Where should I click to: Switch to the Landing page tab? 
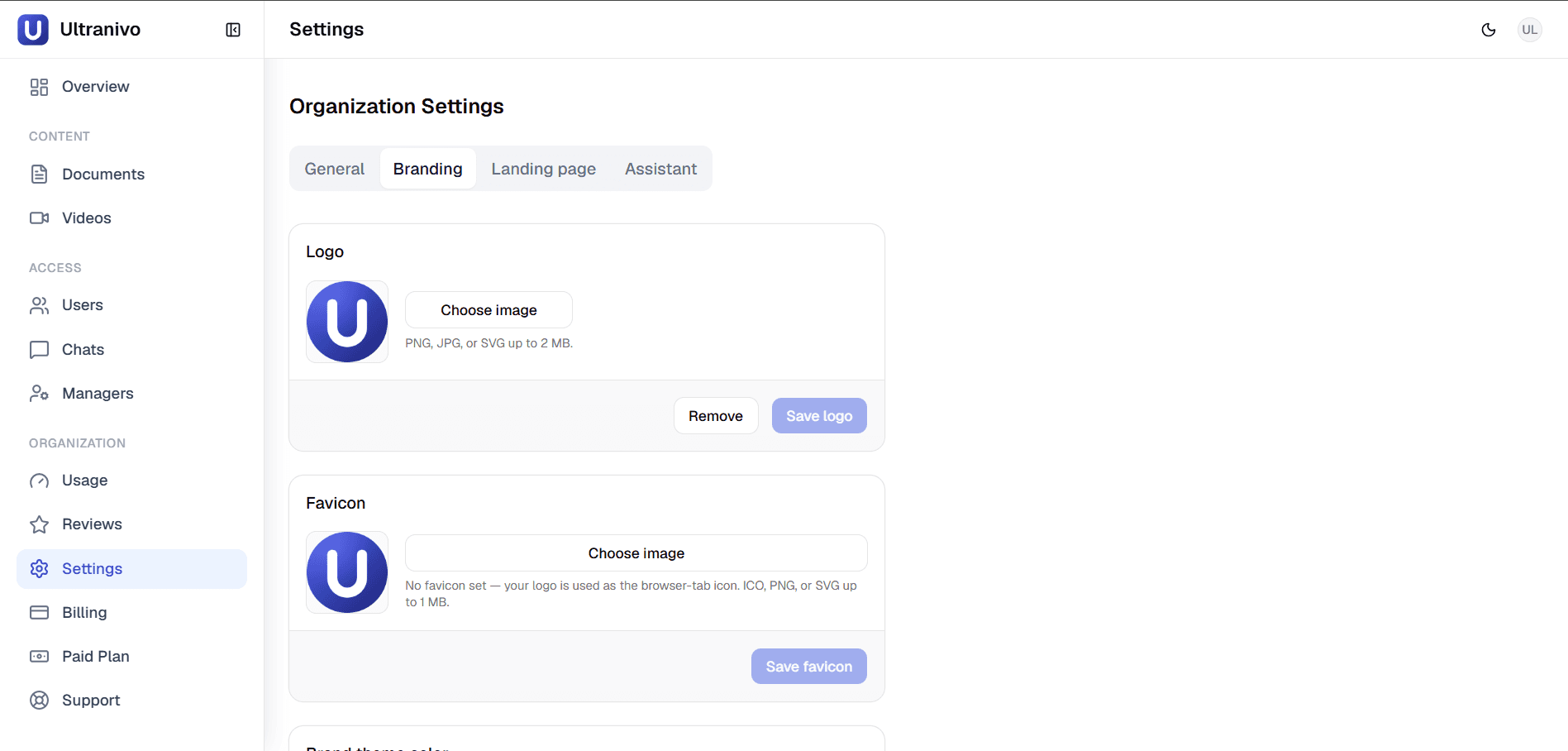tap(544, 169)
